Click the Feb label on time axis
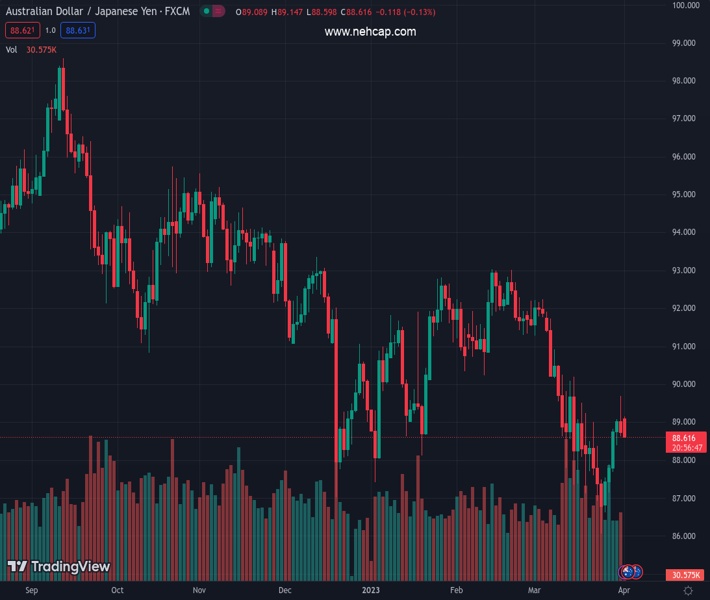 click(x=457, y=591)
